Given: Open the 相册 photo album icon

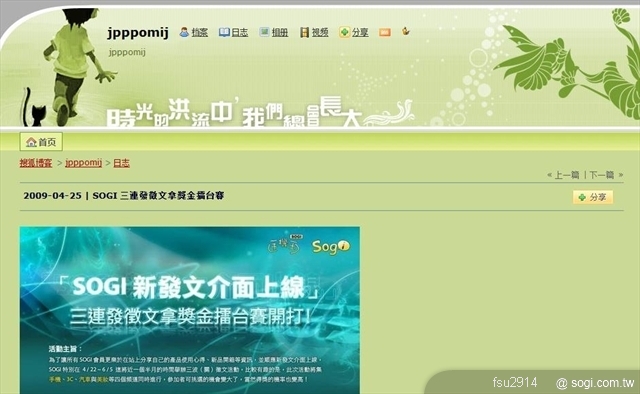Looking at the screenshot, I should (264, 32).
